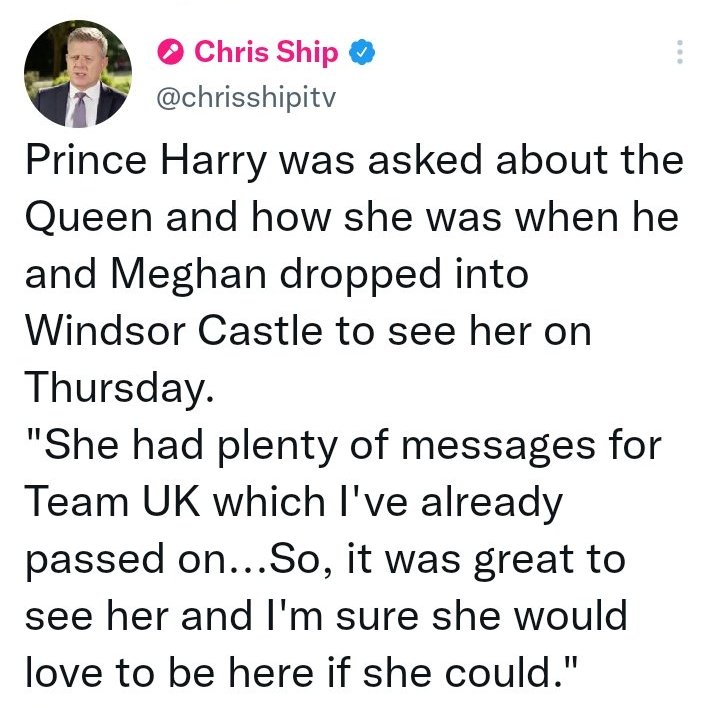The image size is (720, 710).
Task: Open Chris Ship's profile picture
Action: 77,74
